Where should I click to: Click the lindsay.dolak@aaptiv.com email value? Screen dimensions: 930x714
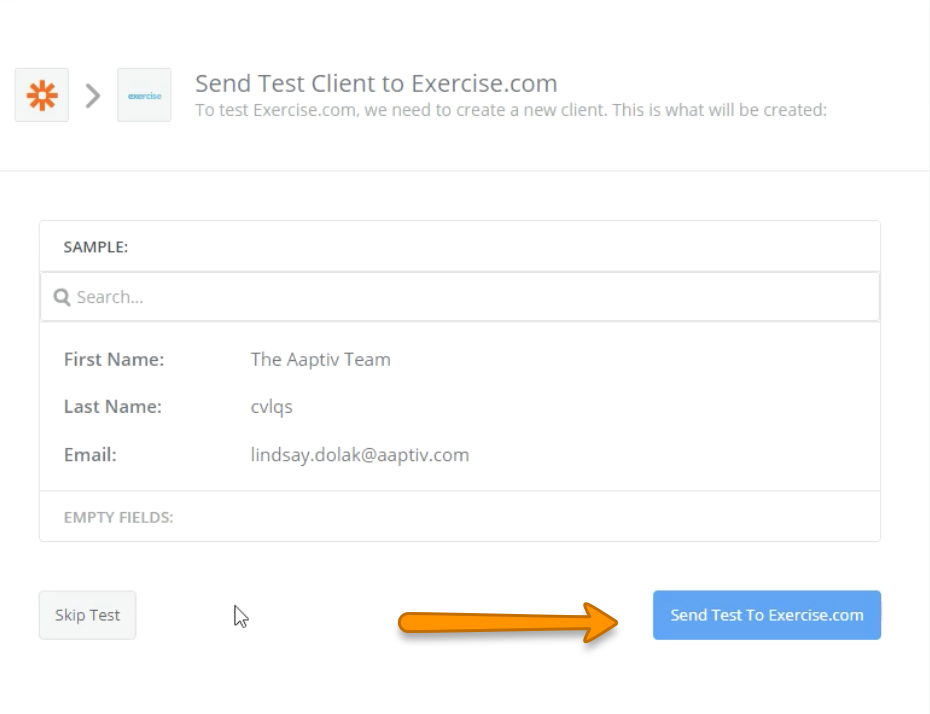[x=359, y=455]
